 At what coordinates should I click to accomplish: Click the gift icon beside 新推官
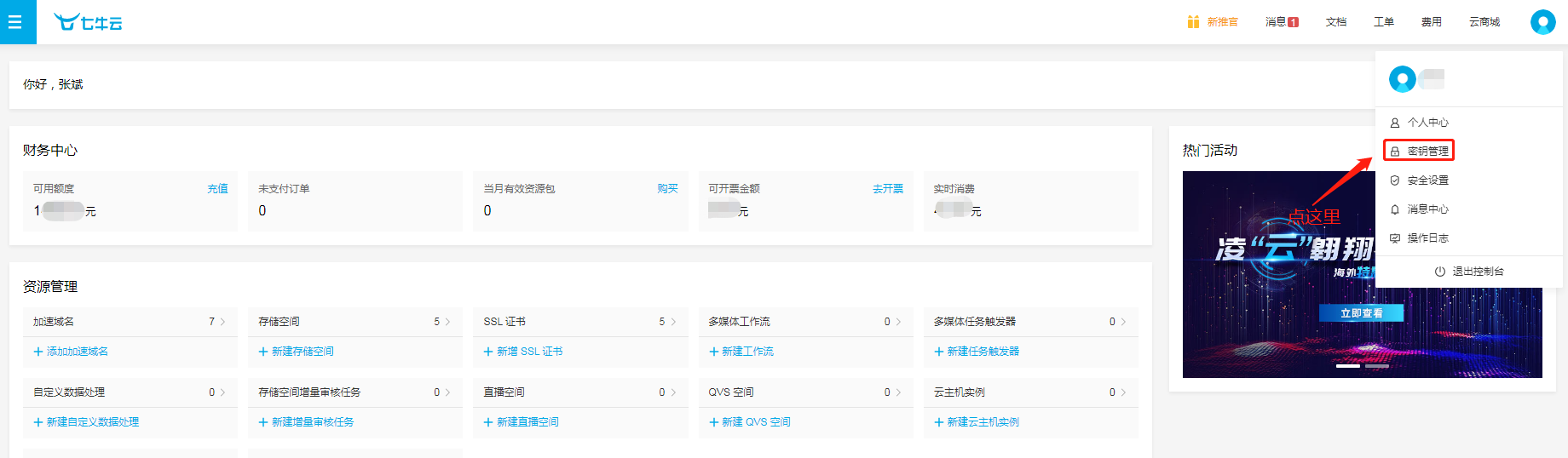[1193, 22]
